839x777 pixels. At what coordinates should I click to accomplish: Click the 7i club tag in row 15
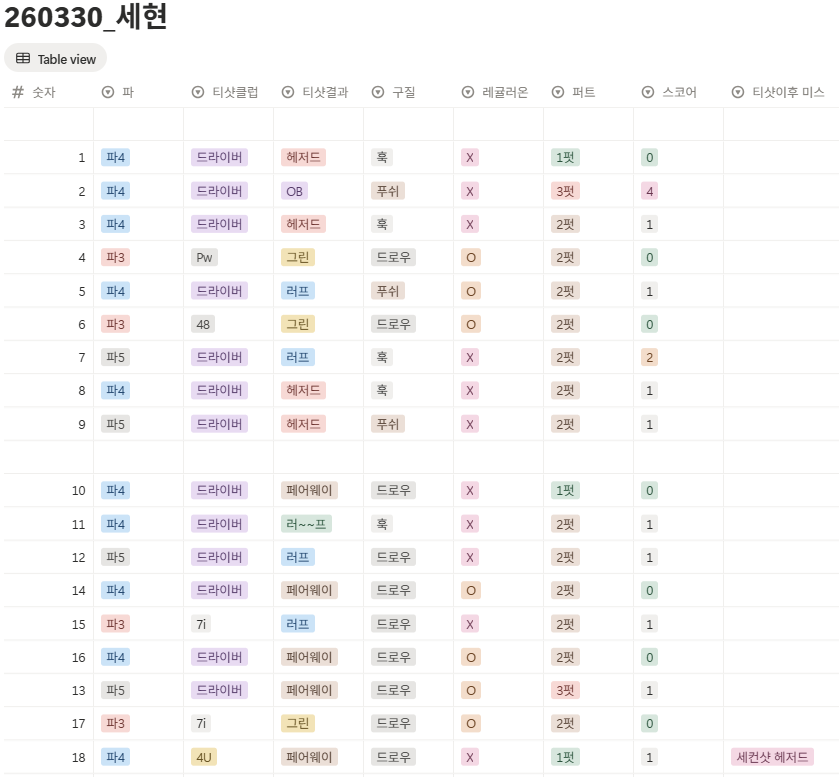coord(201,624)
